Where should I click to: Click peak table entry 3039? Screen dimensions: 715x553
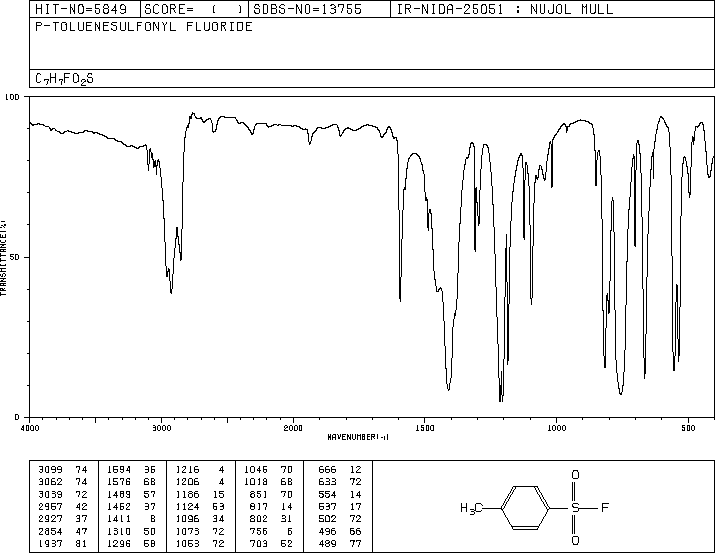51,494
